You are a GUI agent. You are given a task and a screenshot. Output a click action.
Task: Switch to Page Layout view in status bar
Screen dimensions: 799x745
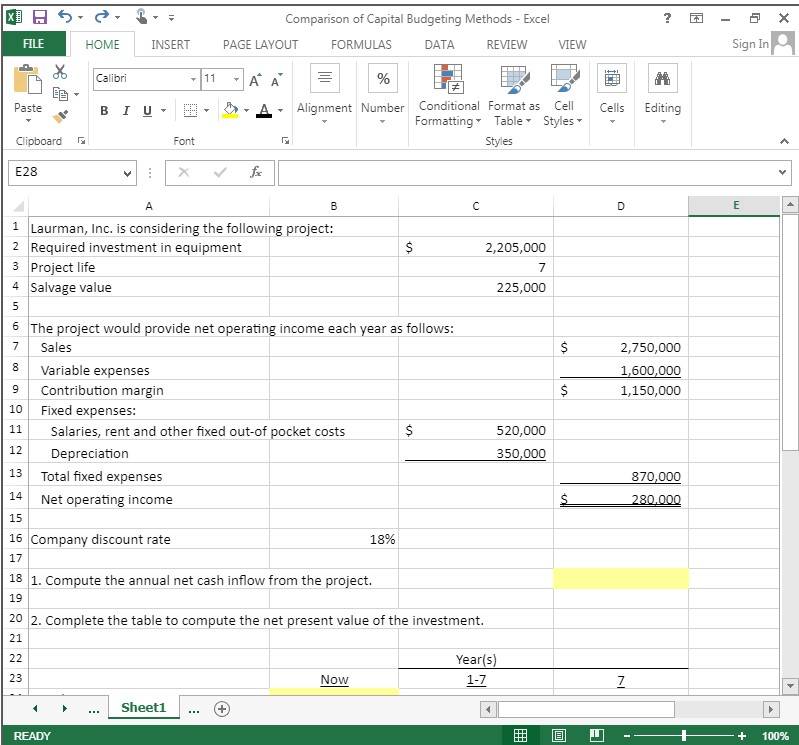(558, 735)
